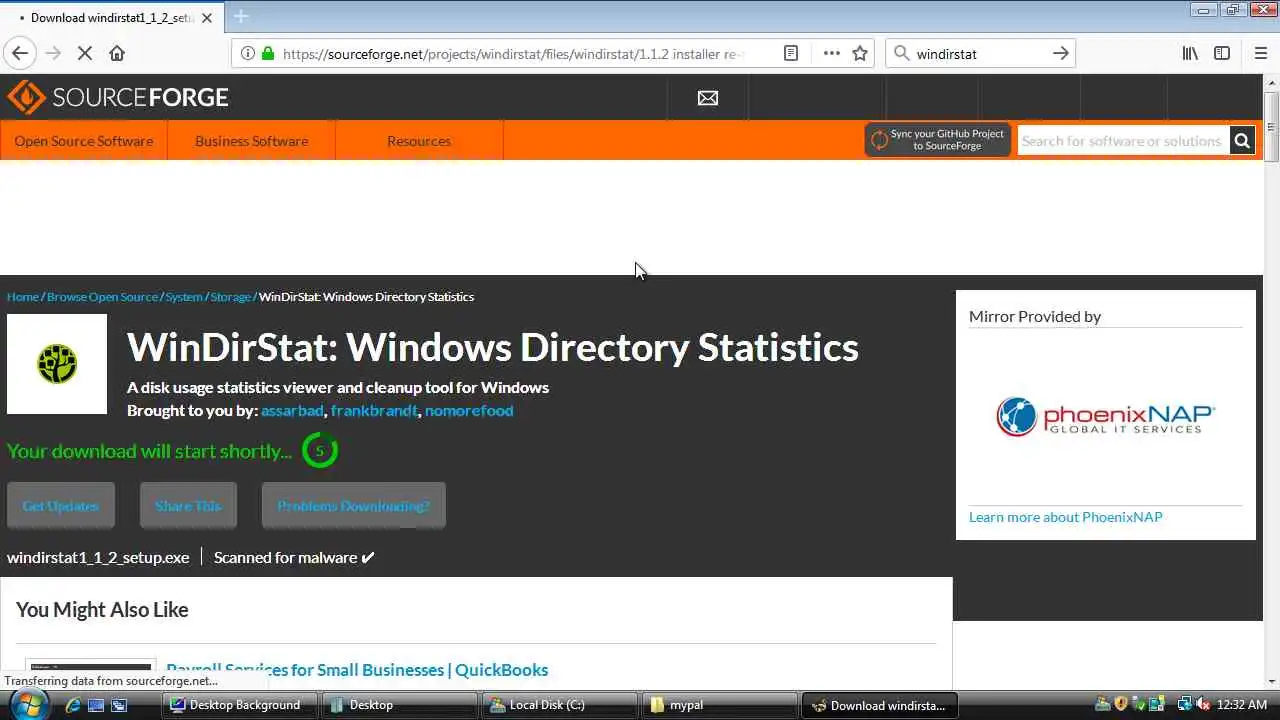Click Home breadcrumb link
1280x720 pixels.
click(23, 297)
